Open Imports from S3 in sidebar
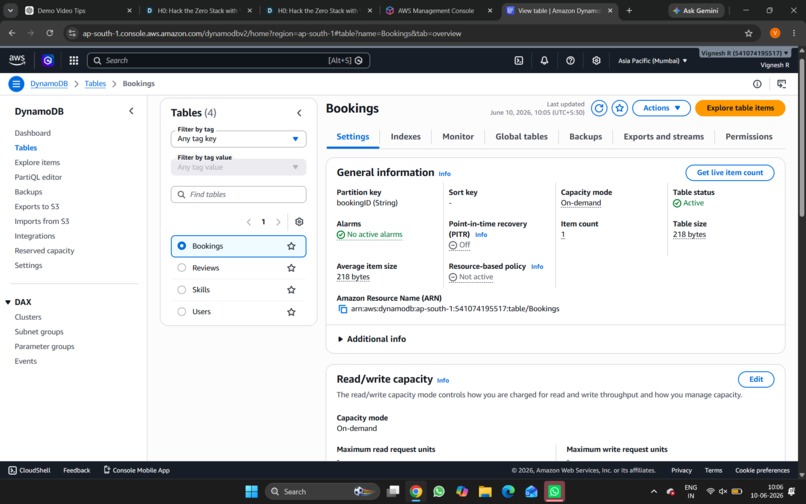 click(42, 222)
